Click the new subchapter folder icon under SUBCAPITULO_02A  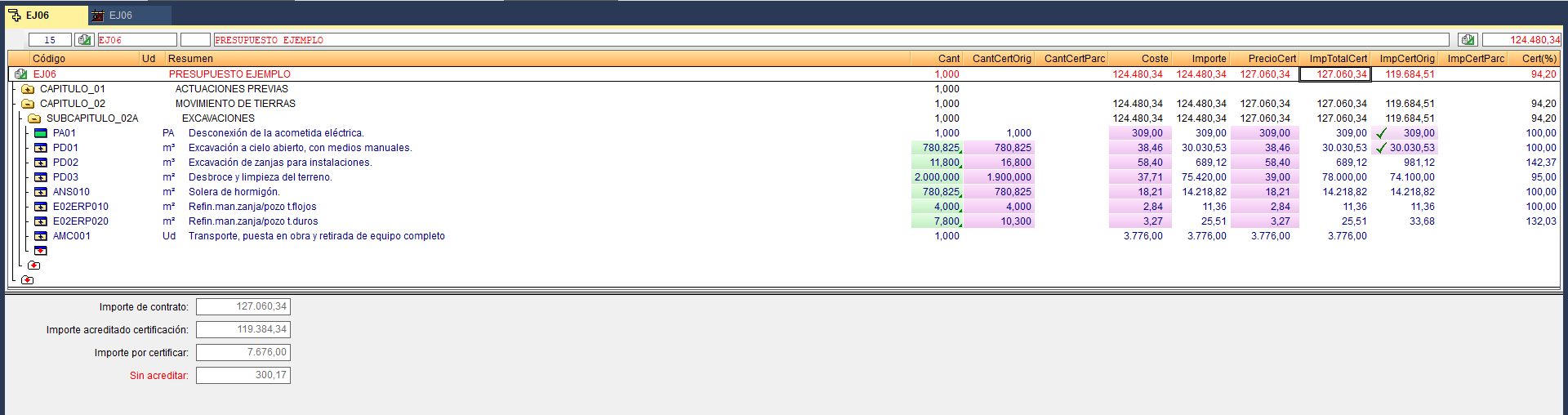(34, 266)
